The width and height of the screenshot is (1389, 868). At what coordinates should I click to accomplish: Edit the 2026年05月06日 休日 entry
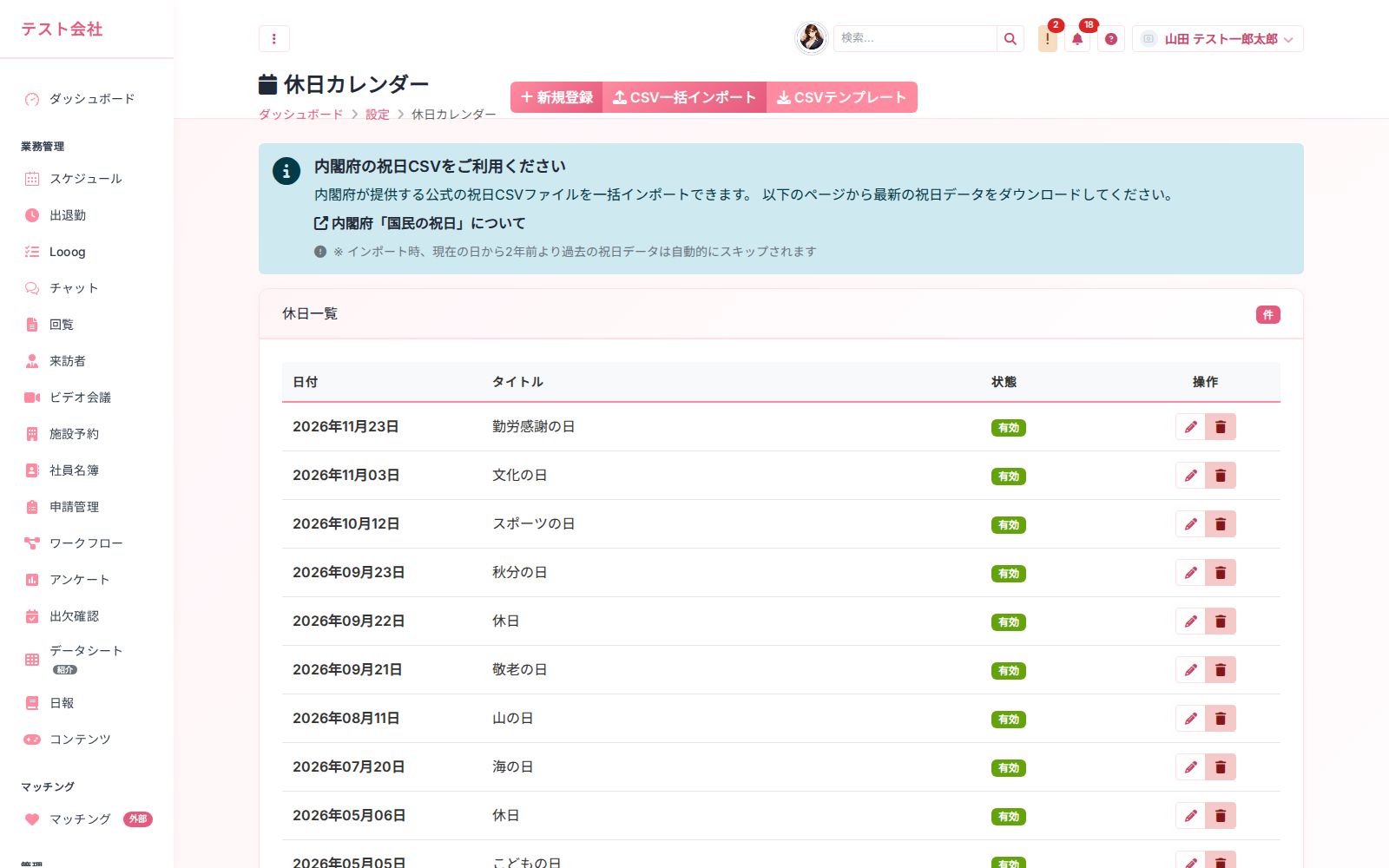tap(1190, 816)
